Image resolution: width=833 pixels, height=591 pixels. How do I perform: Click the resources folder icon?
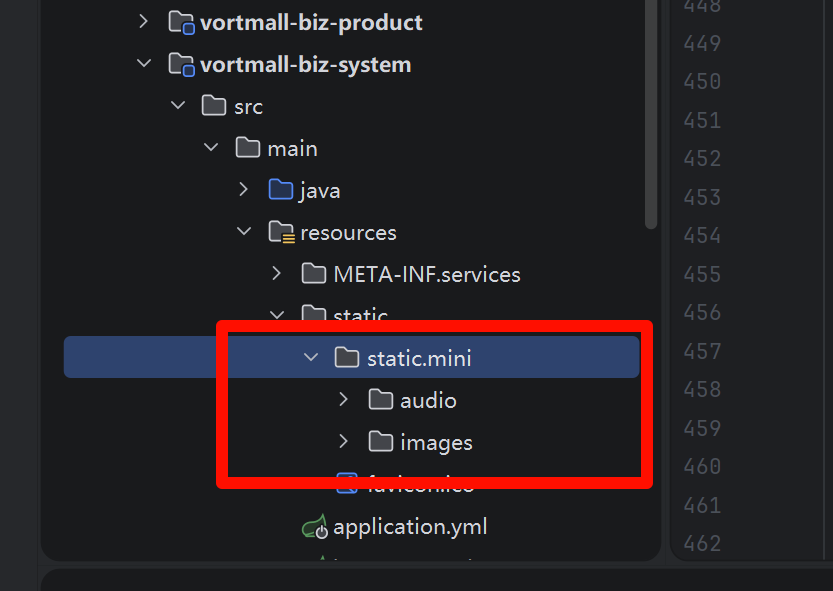point(281,233)
